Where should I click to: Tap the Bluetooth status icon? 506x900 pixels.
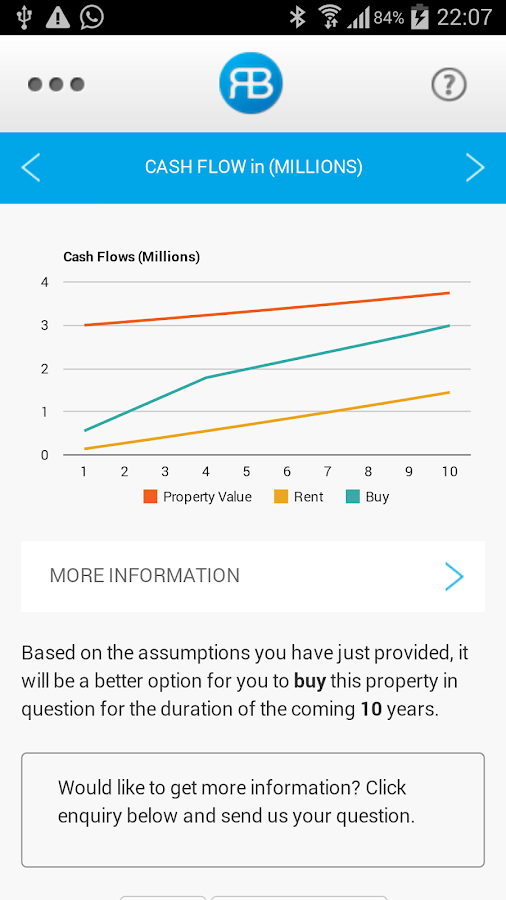click(297, 17)
